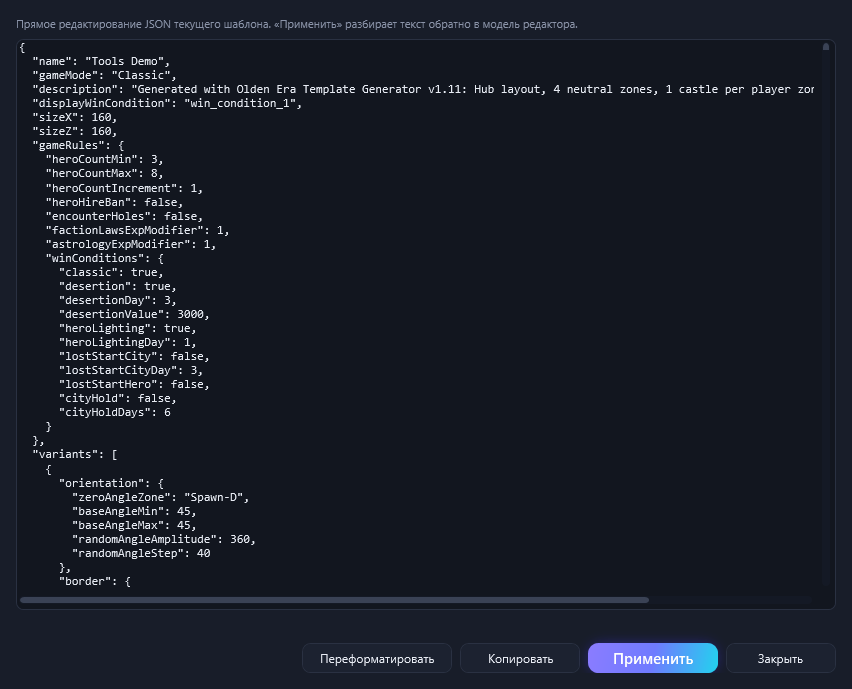852x689 pixels.
Task: Click the "heroCountMax": 8 line
Action: tap(104, 173)
